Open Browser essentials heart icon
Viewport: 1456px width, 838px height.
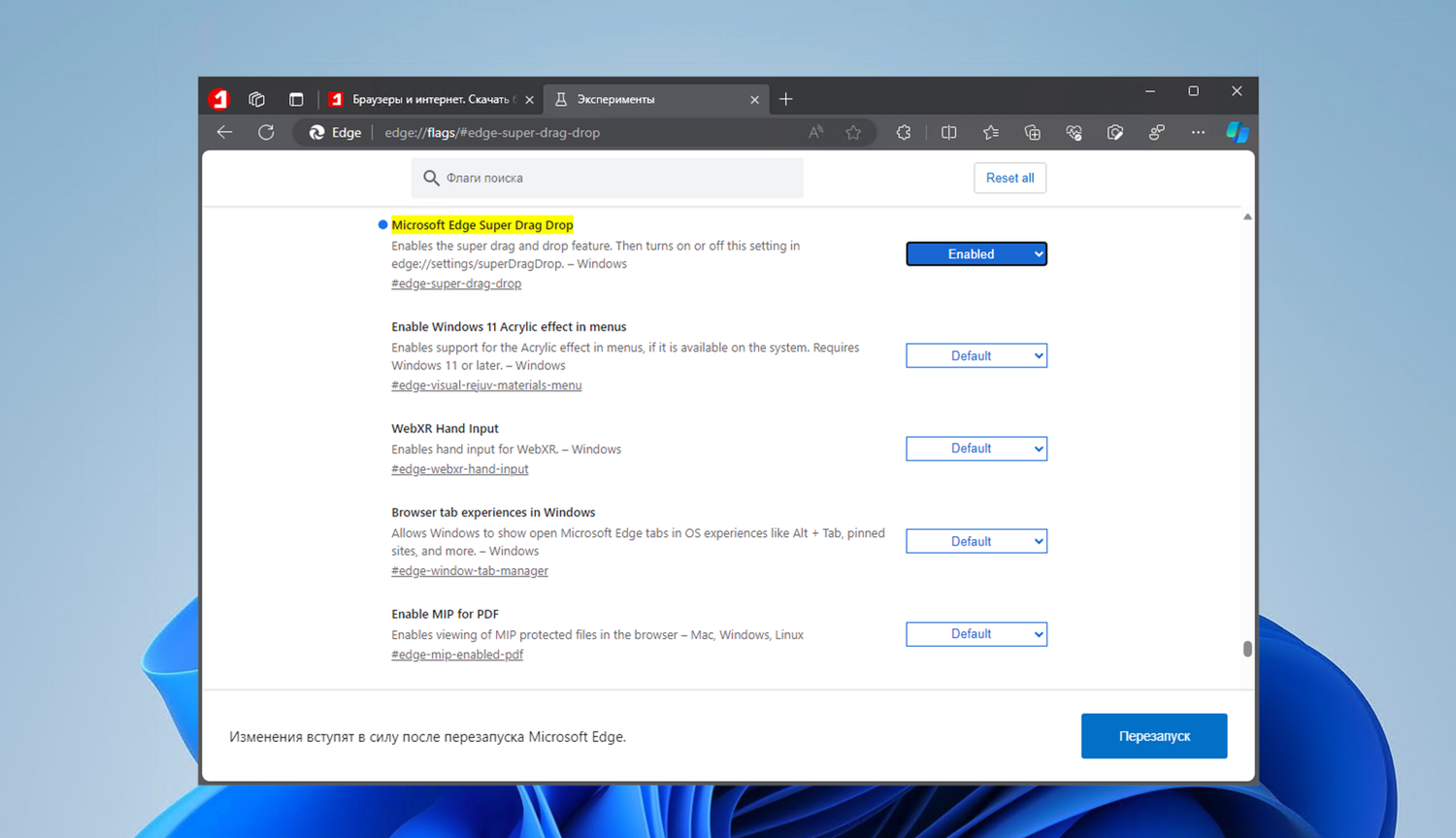pos(1074,132)
